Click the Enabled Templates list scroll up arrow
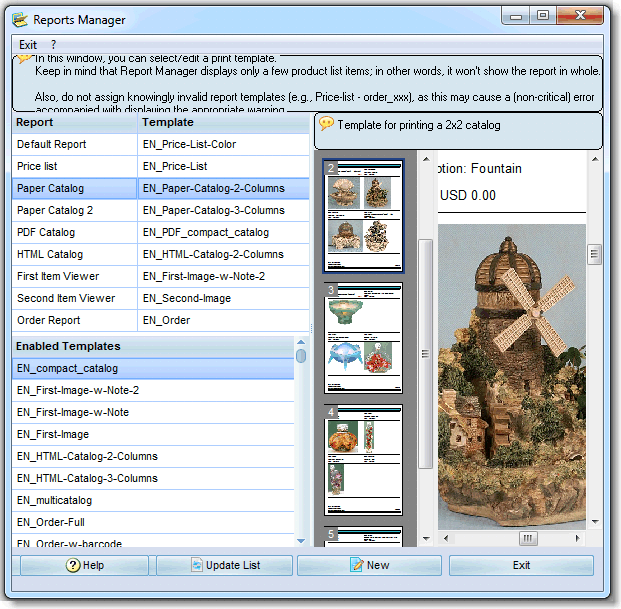This screenshot has width=621, height=609. pyautogui.click(x=301, y=342)
